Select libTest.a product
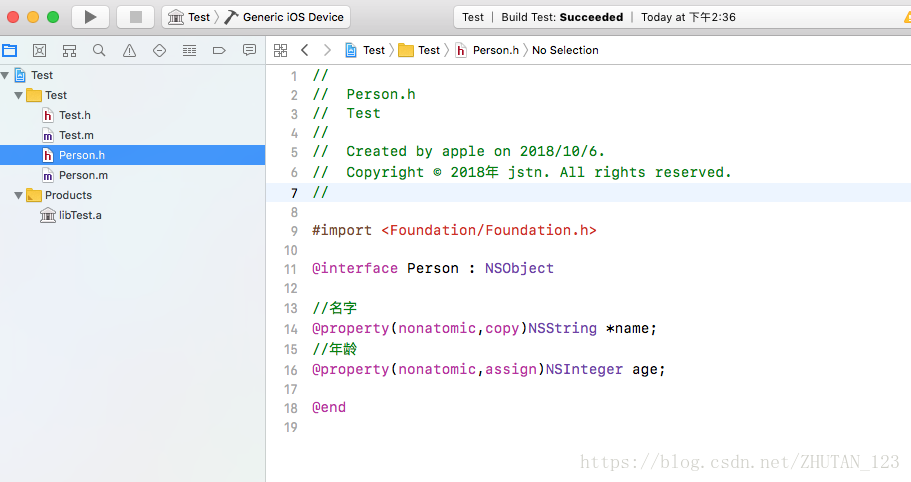The width and height of the screenshot is (911, 482). pos(132,215)
